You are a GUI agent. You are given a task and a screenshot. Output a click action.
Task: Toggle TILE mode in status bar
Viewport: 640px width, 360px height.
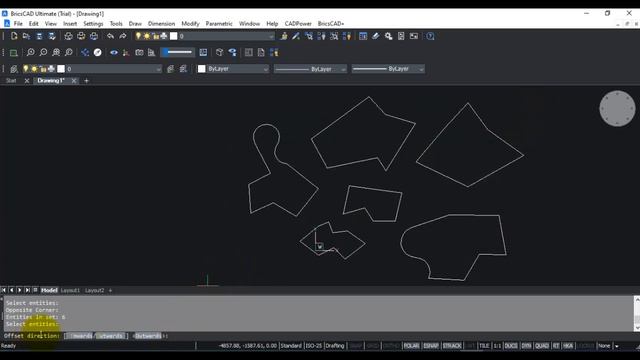tap(484, 346)
